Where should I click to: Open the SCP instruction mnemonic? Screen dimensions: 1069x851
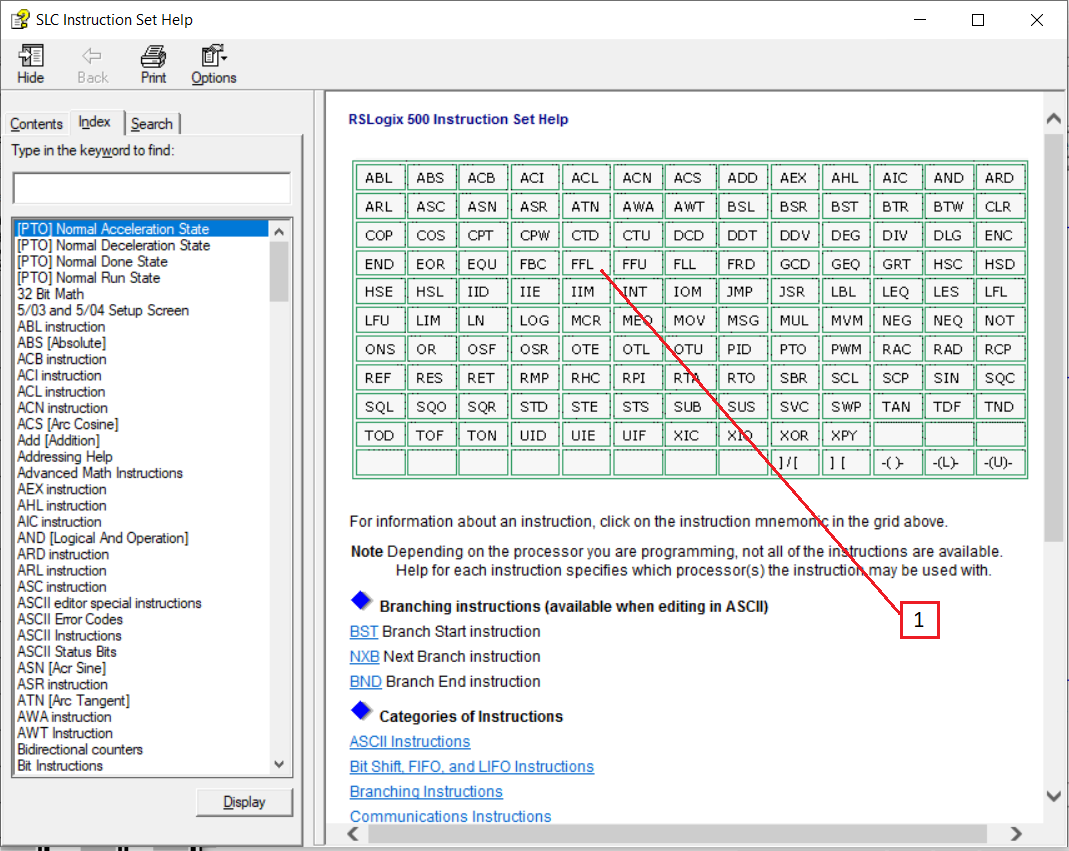(896, 378)
